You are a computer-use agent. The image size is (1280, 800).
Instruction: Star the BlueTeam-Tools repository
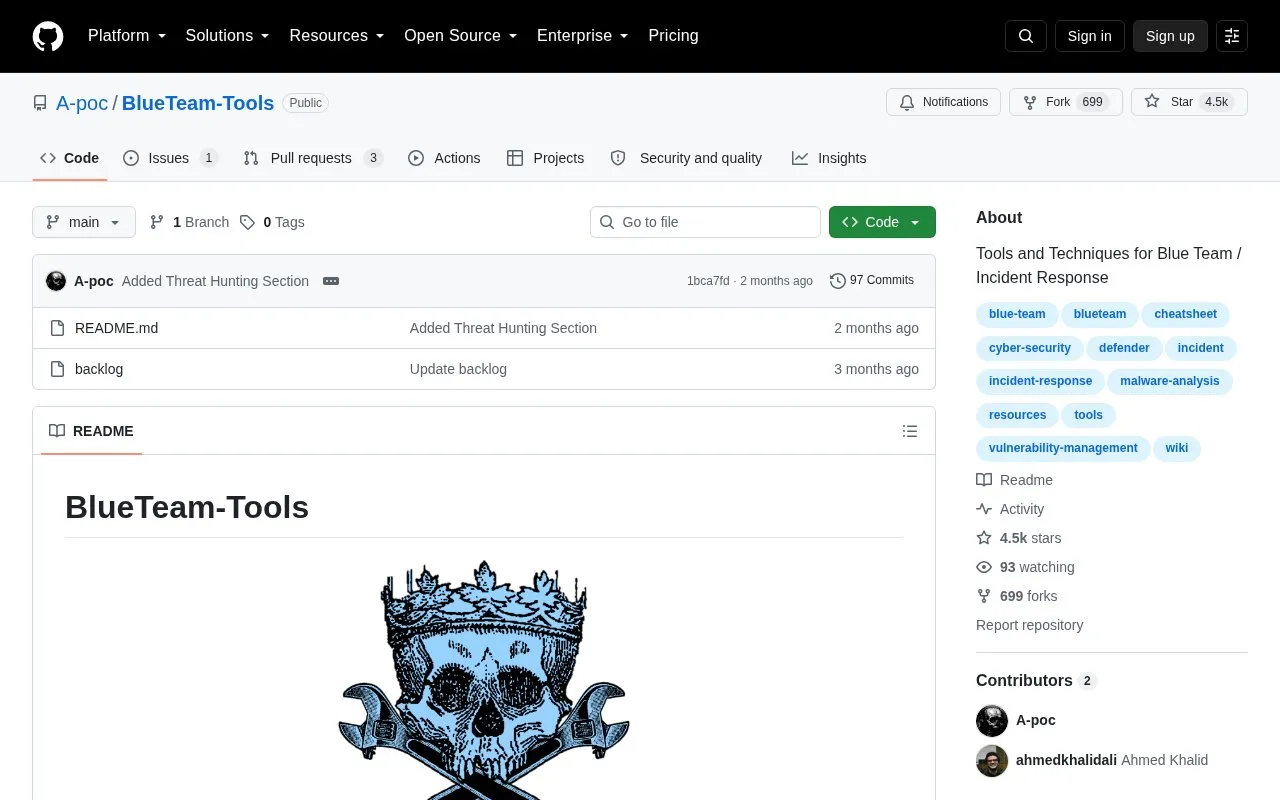pyautogui.click(x=1189, y=102)
